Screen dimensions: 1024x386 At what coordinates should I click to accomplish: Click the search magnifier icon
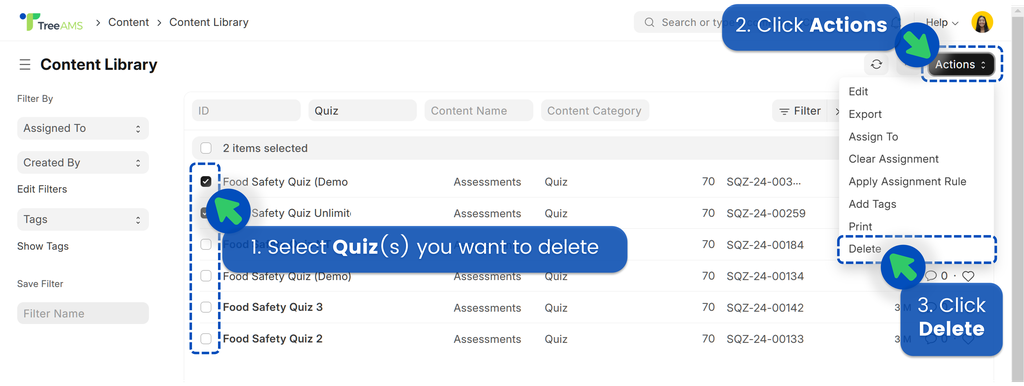(649, 22)
